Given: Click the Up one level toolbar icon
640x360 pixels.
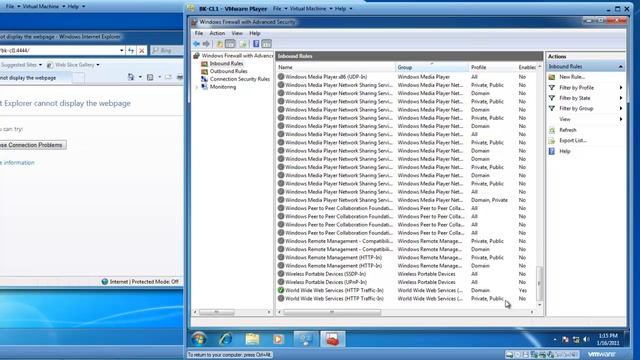Looking at the screenshot, I should pos(220,44).
